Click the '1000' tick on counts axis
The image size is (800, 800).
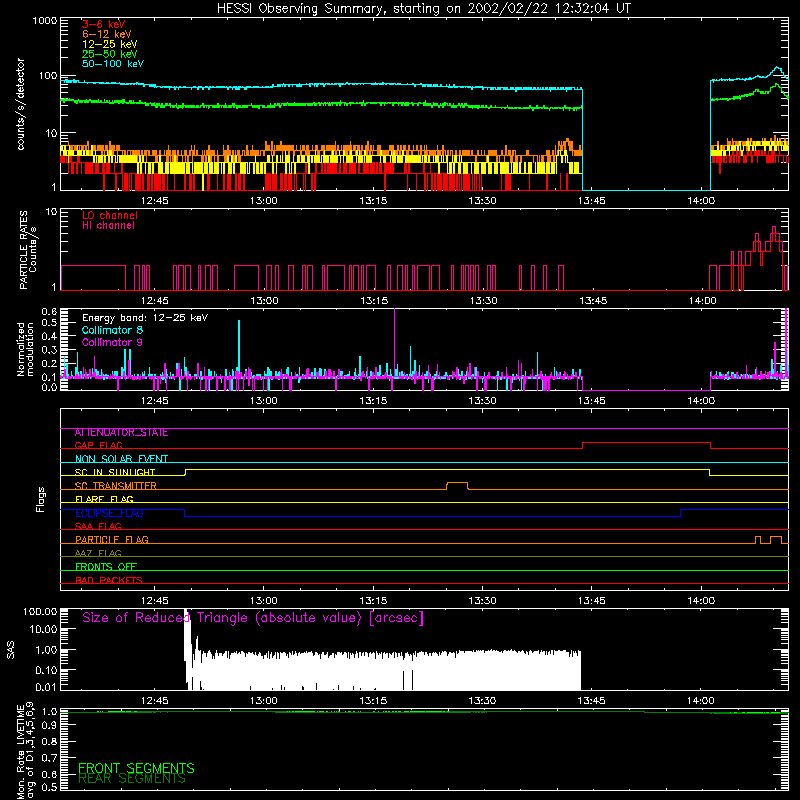(x=44, y=21)
